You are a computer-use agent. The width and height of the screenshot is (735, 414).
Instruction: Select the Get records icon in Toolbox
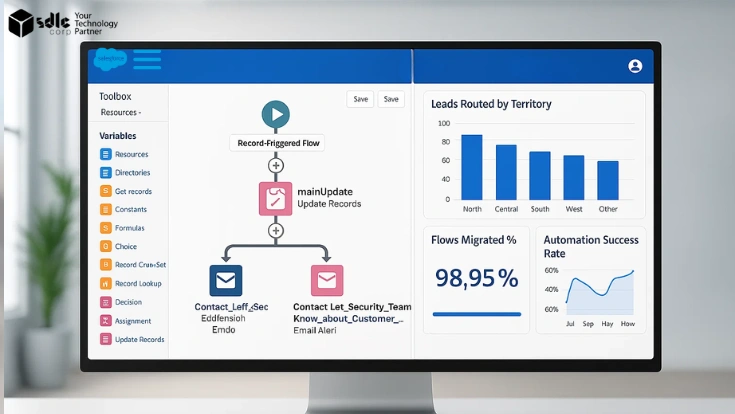[105, 191]
